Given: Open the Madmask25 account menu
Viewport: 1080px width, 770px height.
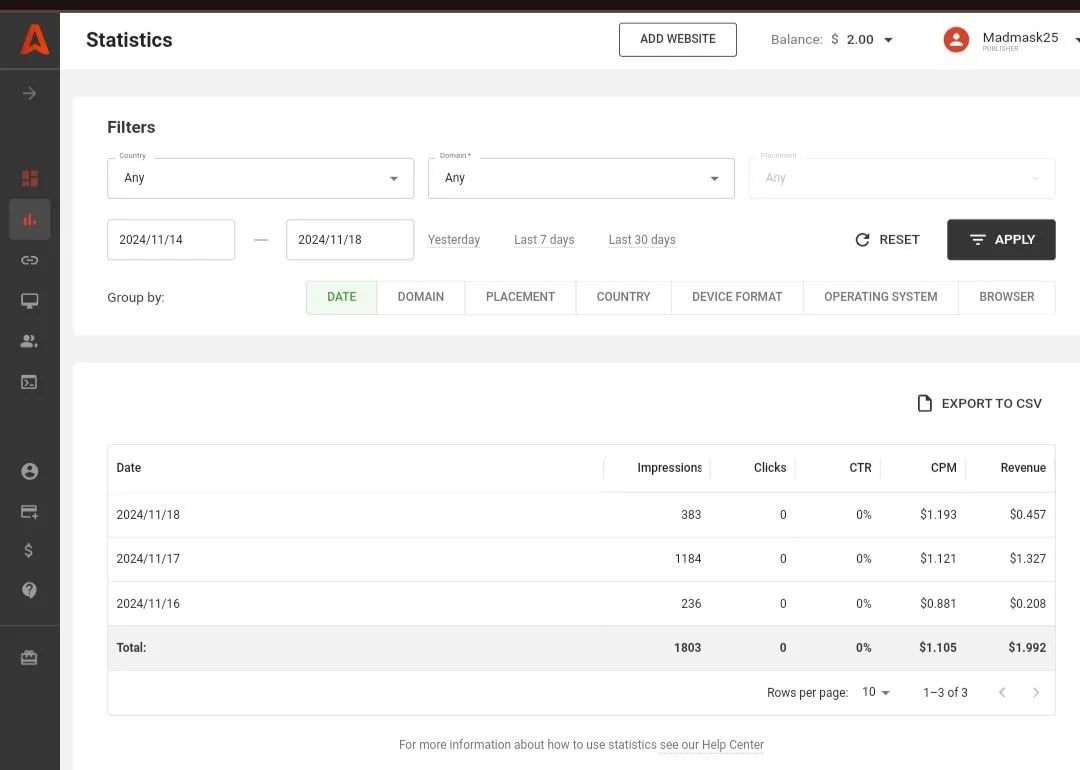Looking at the screenshot, I should (1021, 40).
